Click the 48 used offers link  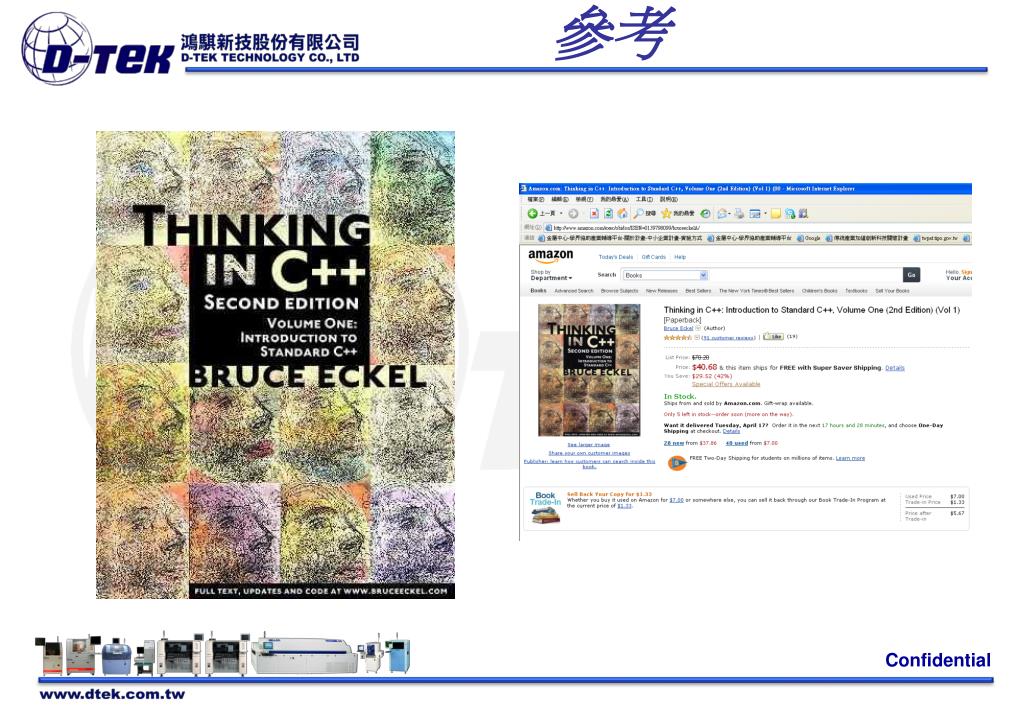(737, 443)
